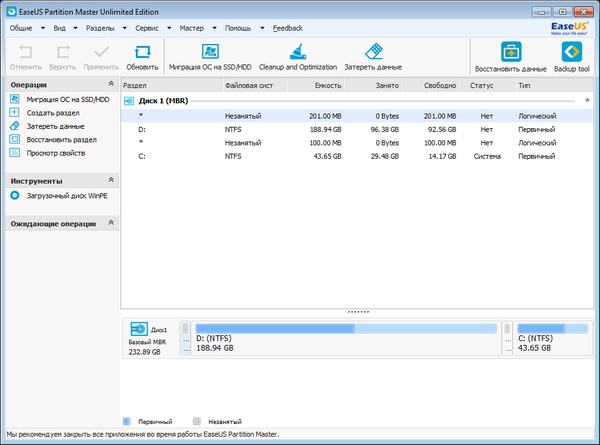The image size is (600, 445).
Task: Collapse the Инструменты panel section
Action: tap(110, 180)
